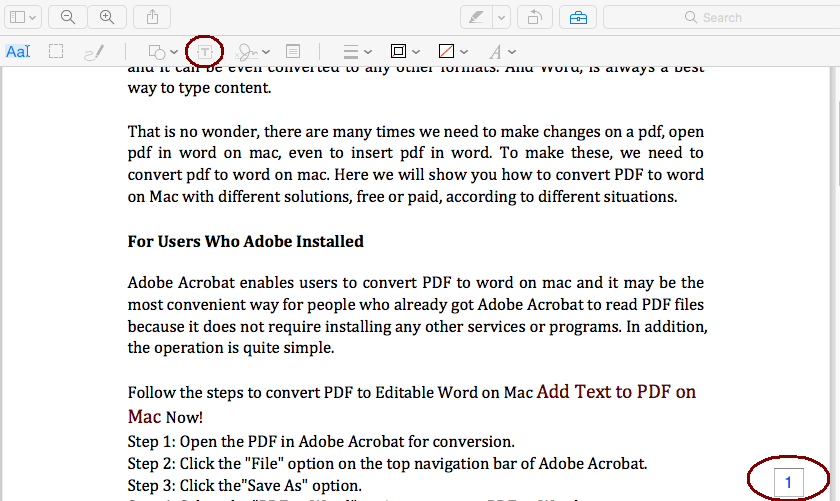
Task: Open the Border Color dropdown
Action: [404, 51]
